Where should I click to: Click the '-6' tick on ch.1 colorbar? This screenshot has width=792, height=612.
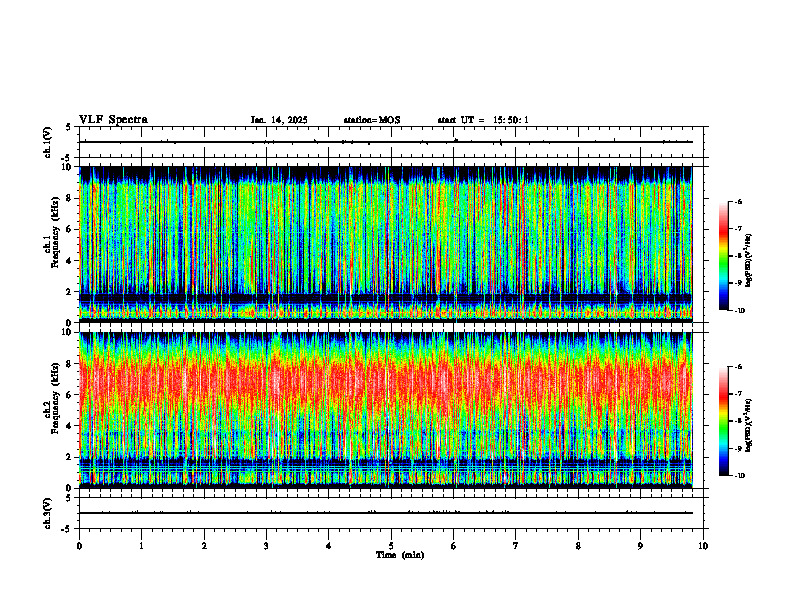739,202
